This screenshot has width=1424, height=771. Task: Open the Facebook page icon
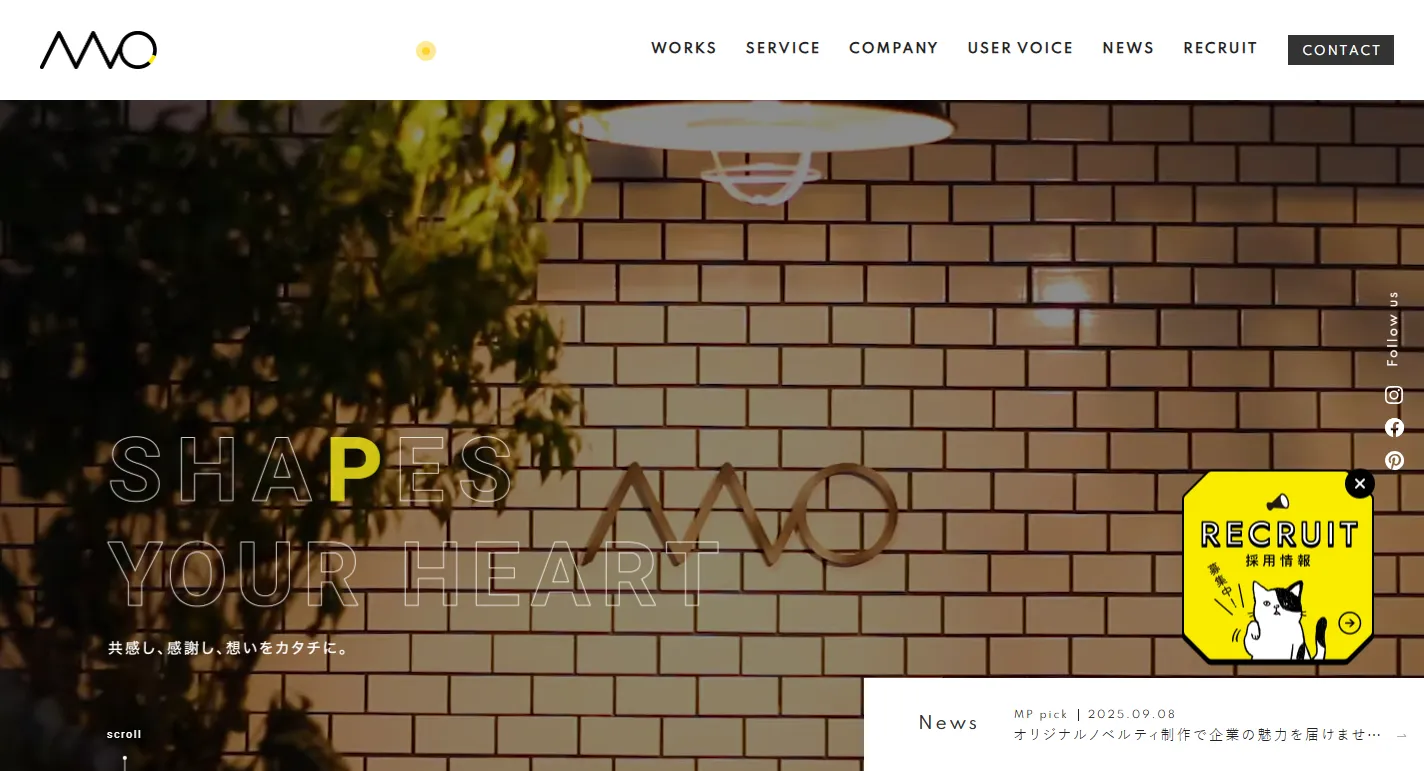(1394, 428)
